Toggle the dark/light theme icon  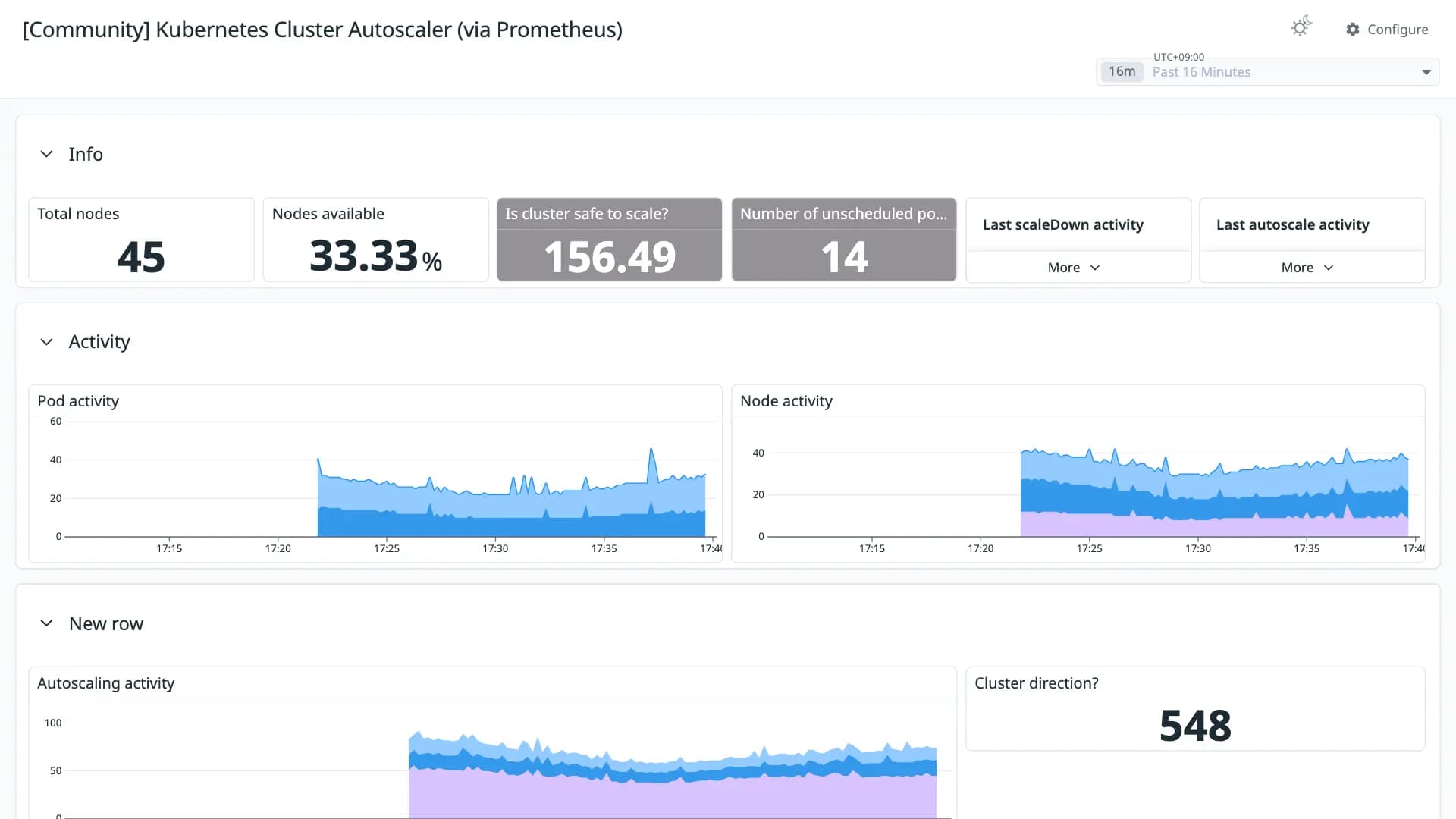[1301, 27]
